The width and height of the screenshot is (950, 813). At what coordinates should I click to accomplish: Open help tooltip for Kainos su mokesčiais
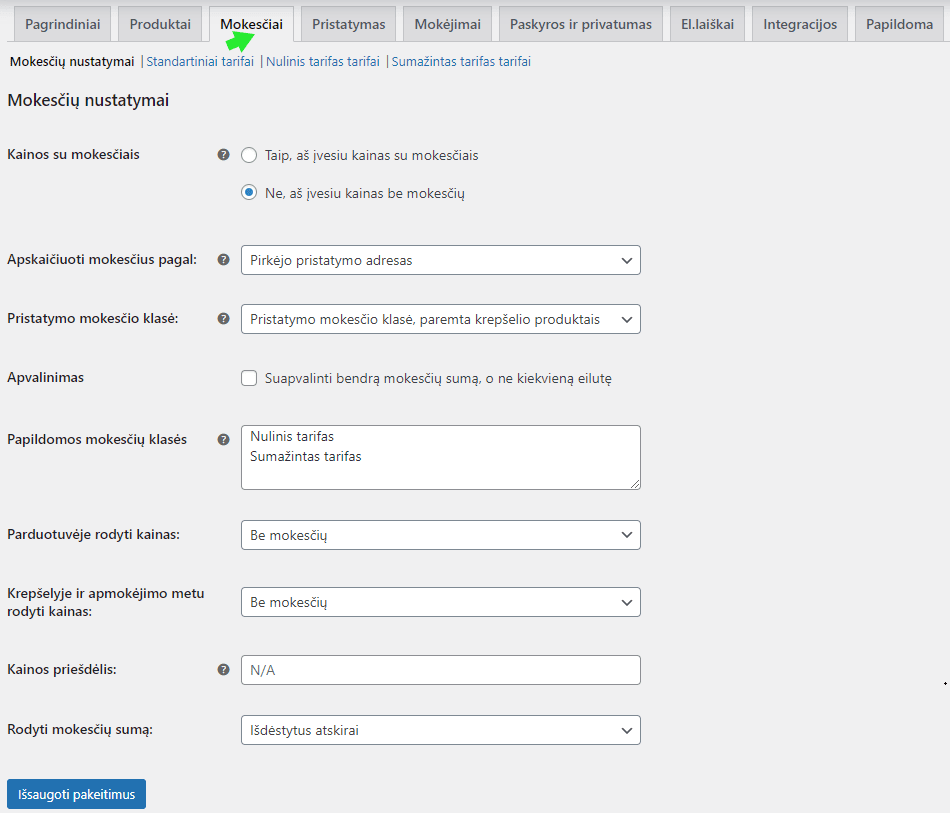point(224,154)
